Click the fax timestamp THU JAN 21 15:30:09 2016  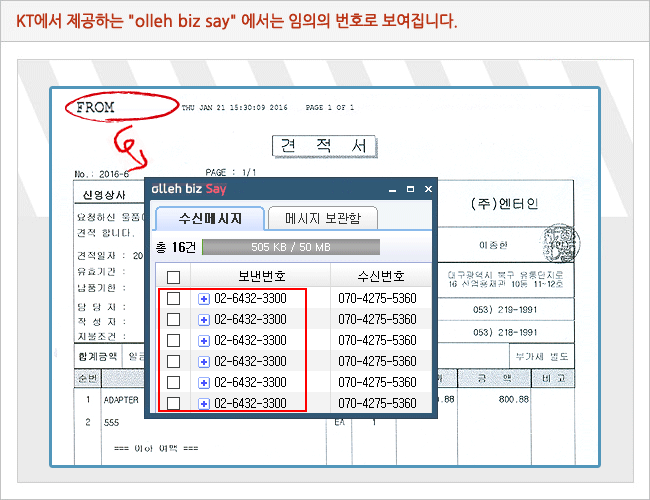click(x=235, y=108)
